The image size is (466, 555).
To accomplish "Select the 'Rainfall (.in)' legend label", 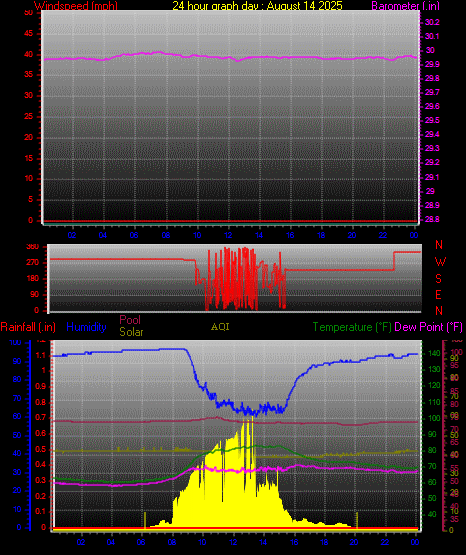I will click(28, 327).
